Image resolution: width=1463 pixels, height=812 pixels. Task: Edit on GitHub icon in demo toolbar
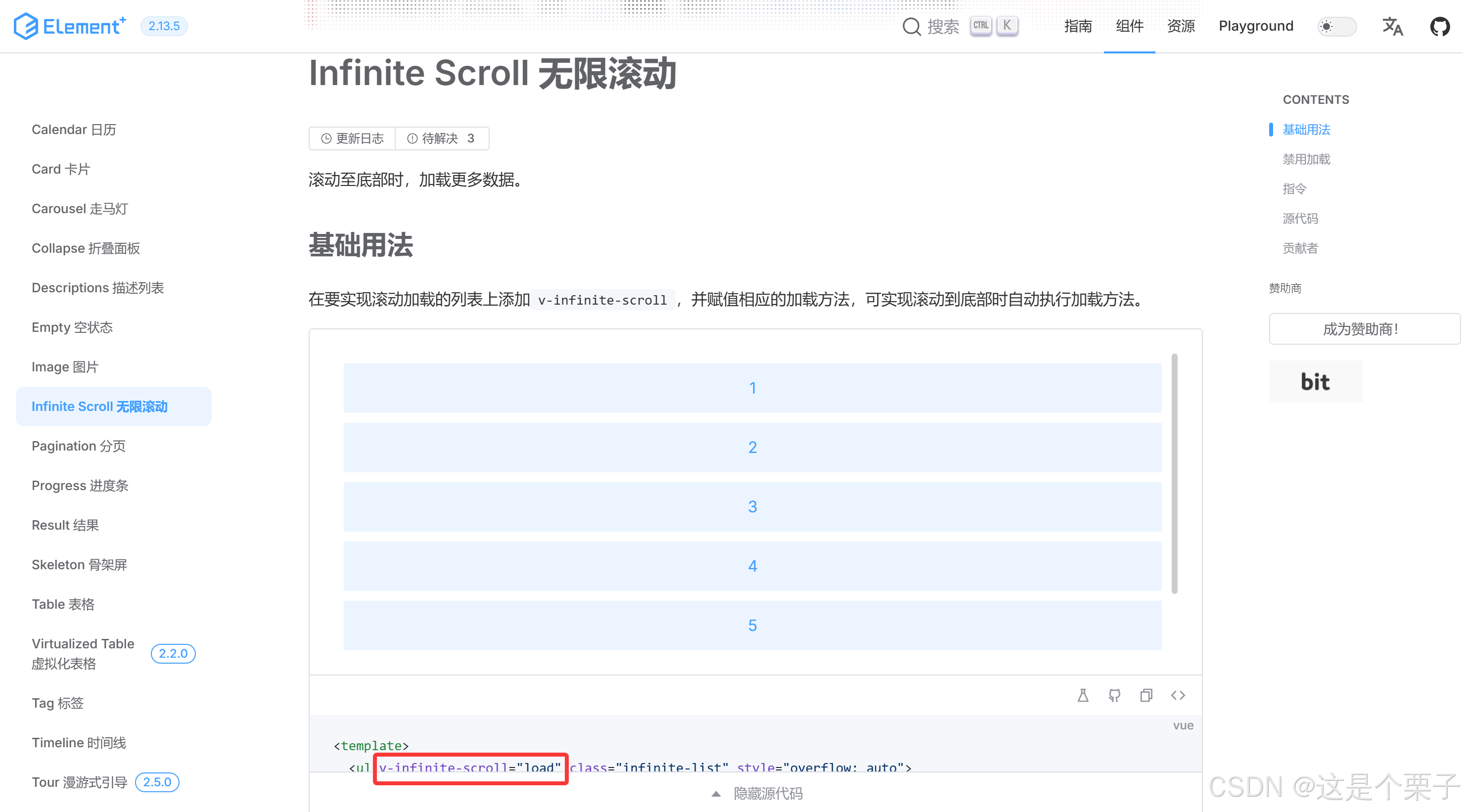pyautogui.click(x=1114, y=695)
